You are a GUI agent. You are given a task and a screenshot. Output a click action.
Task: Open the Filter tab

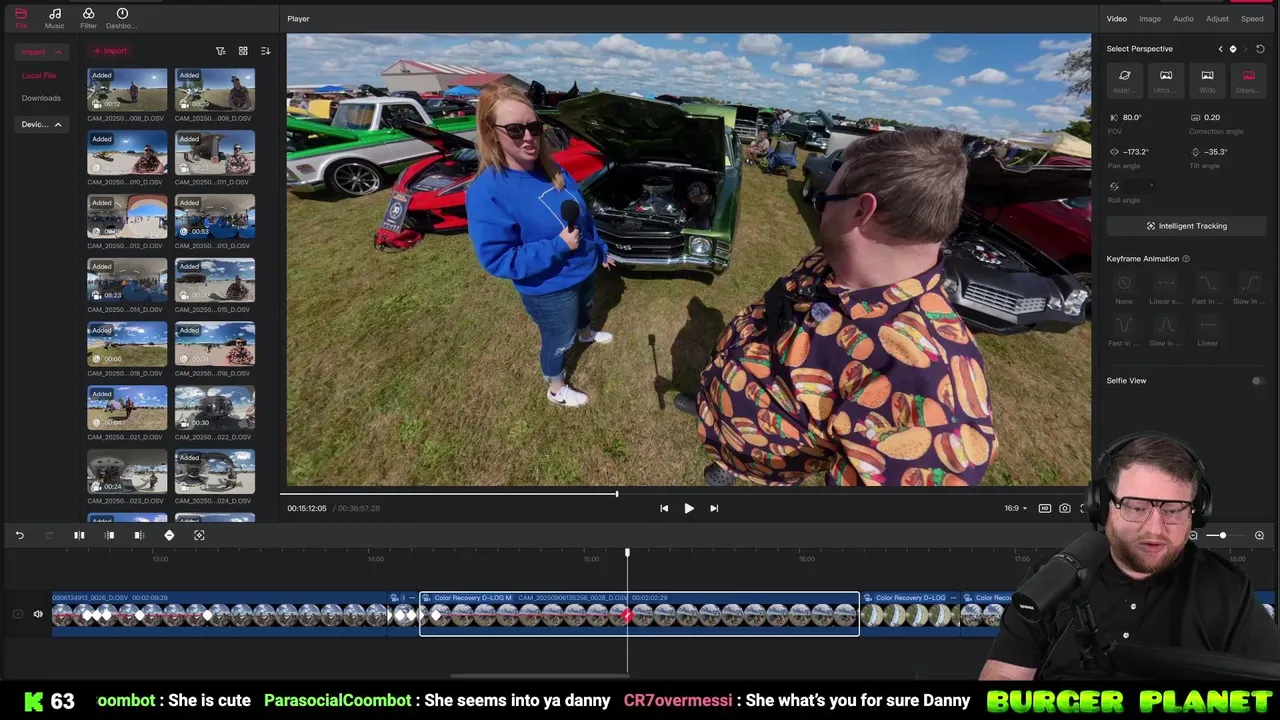click(88, 17)
